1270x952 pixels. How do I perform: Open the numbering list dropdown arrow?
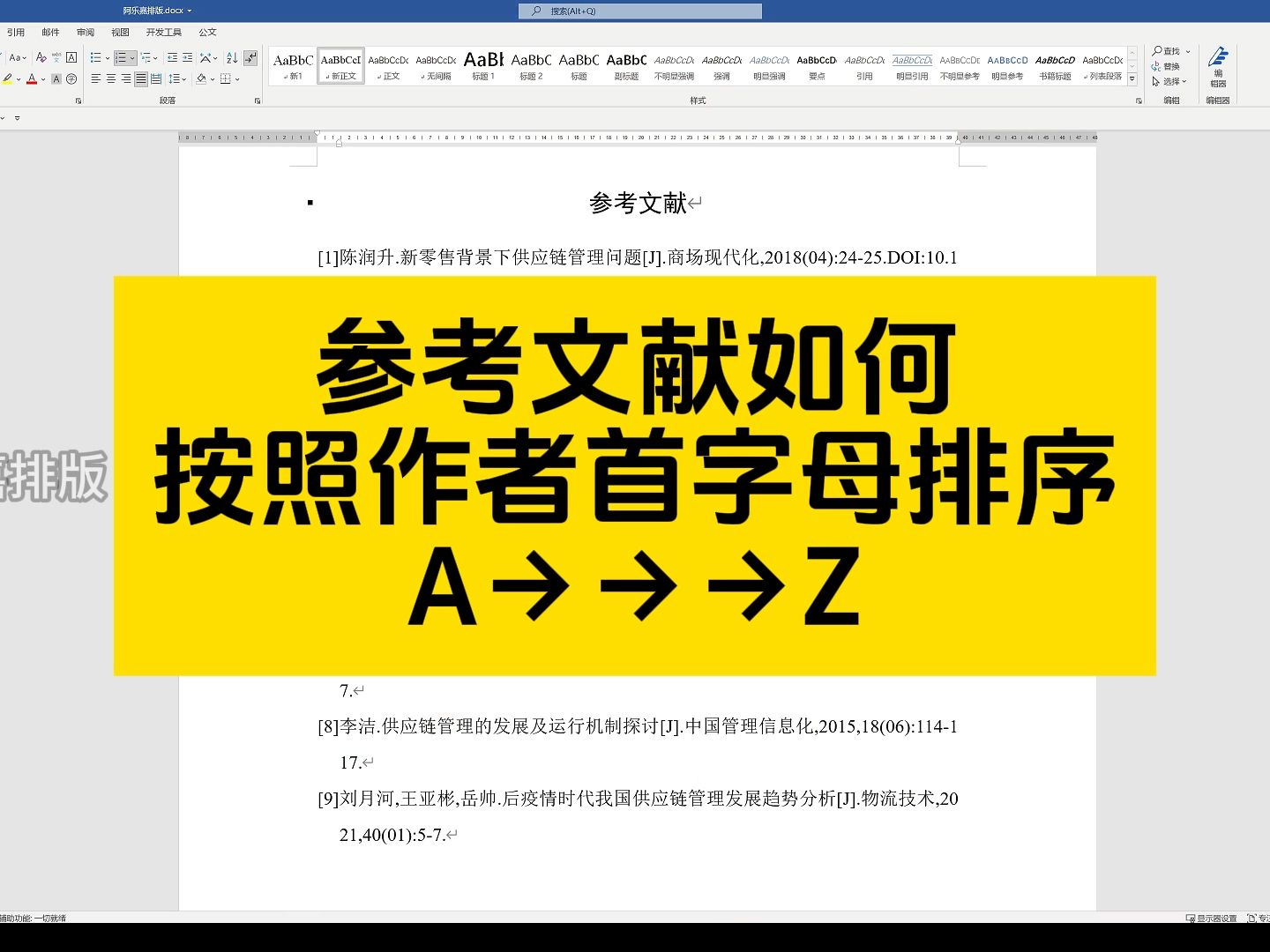coord(132,57)
